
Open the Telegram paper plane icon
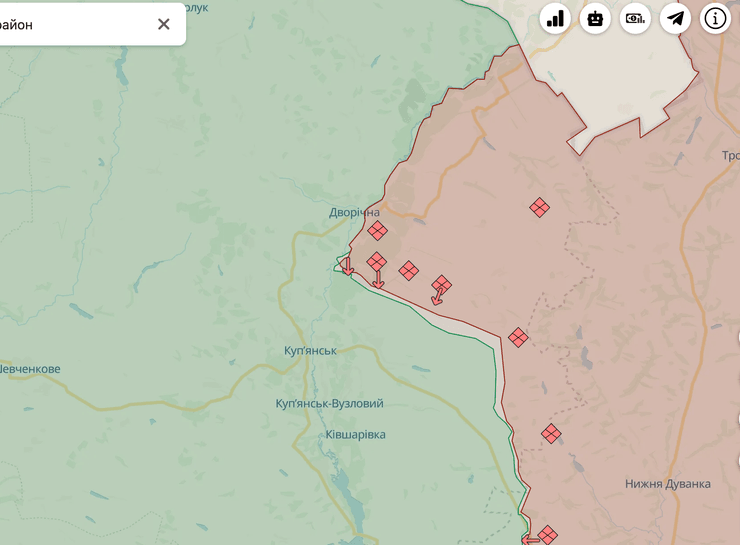[675, 18]
